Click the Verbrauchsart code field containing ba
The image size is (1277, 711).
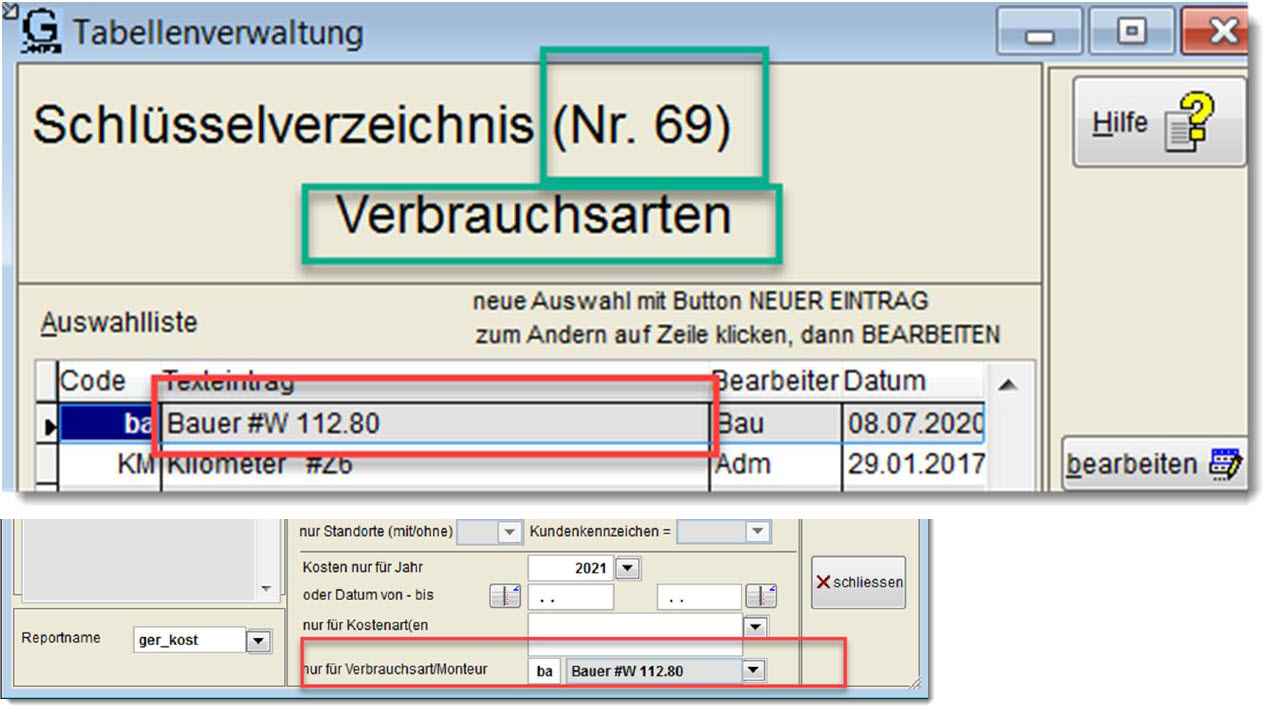545,671
